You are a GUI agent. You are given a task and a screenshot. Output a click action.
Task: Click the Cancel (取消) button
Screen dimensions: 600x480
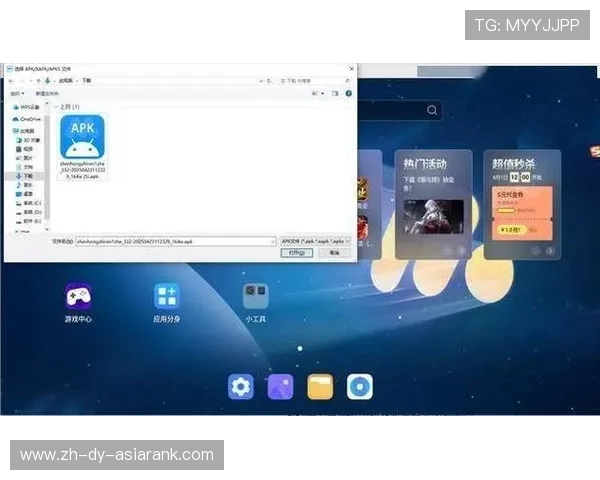[x=334, y=253]
